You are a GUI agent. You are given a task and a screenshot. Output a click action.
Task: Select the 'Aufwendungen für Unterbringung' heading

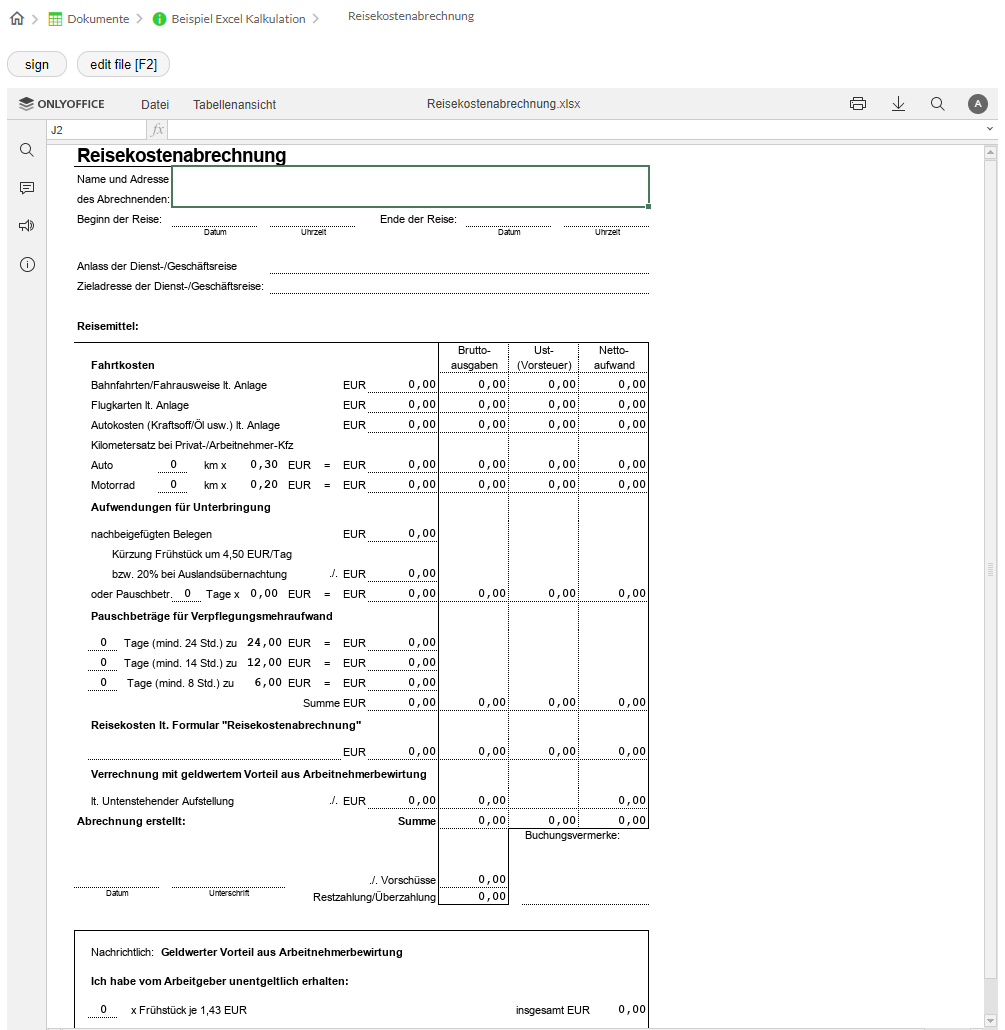[181, 507]
